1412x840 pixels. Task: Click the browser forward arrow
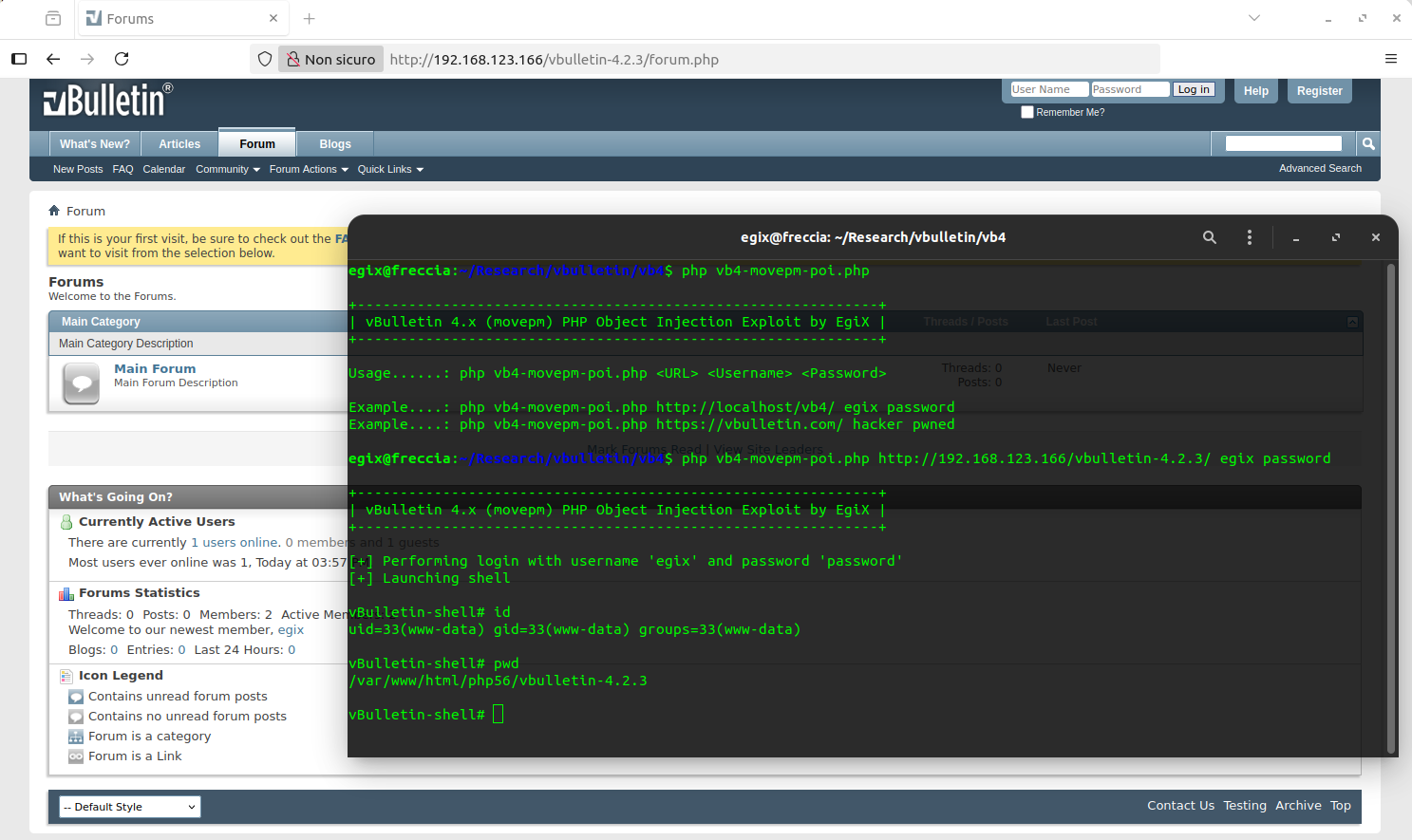[x=87, y=59]
